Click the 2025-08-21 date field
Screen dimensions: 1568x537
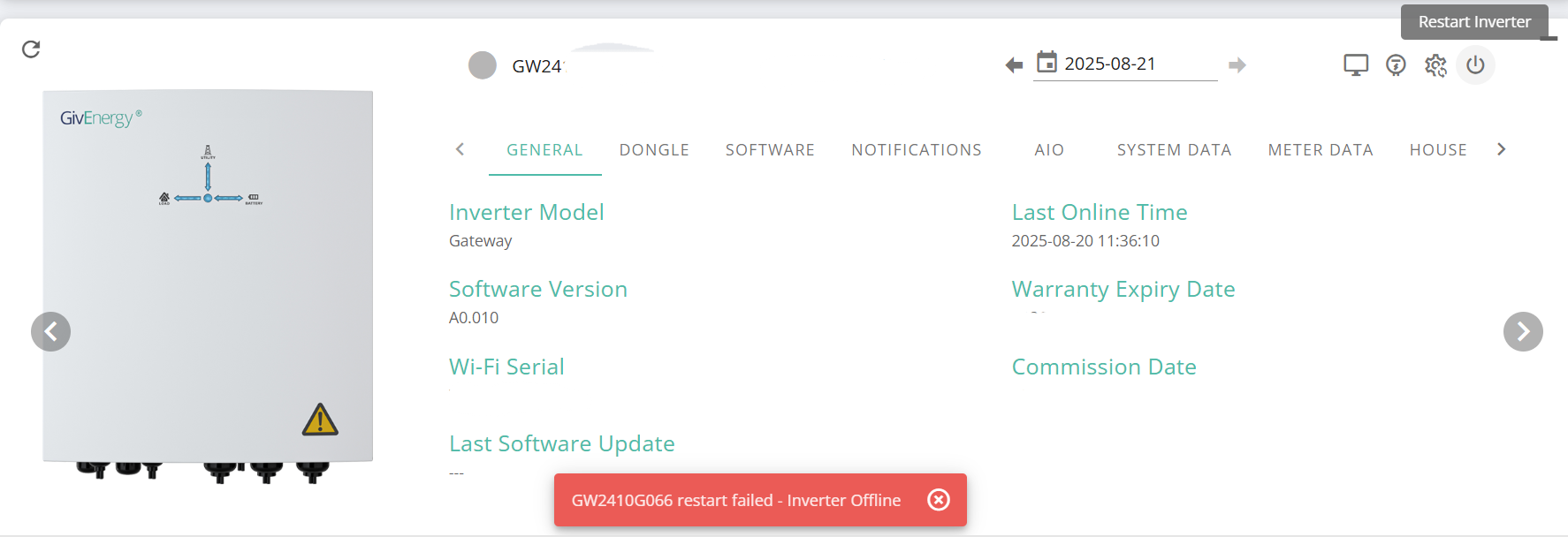1125,64
